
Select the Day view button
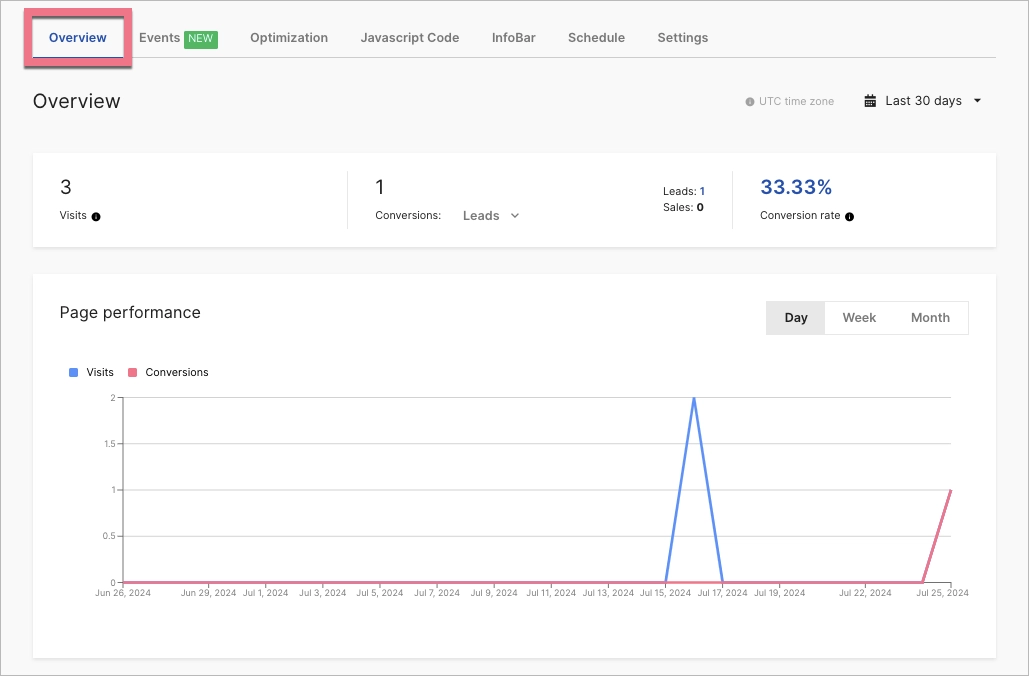click(x=795, y=317)
